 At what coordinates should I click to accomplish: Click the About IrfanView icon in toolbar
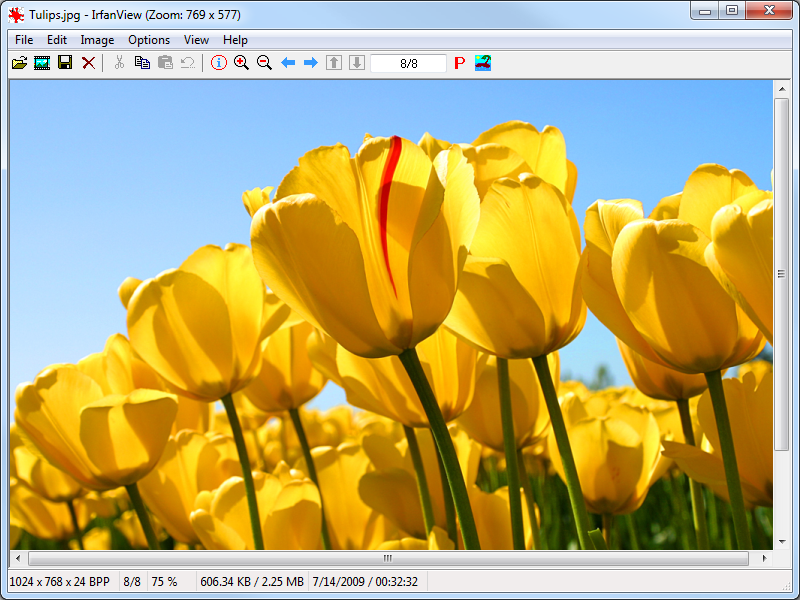[x=483, y=63]
